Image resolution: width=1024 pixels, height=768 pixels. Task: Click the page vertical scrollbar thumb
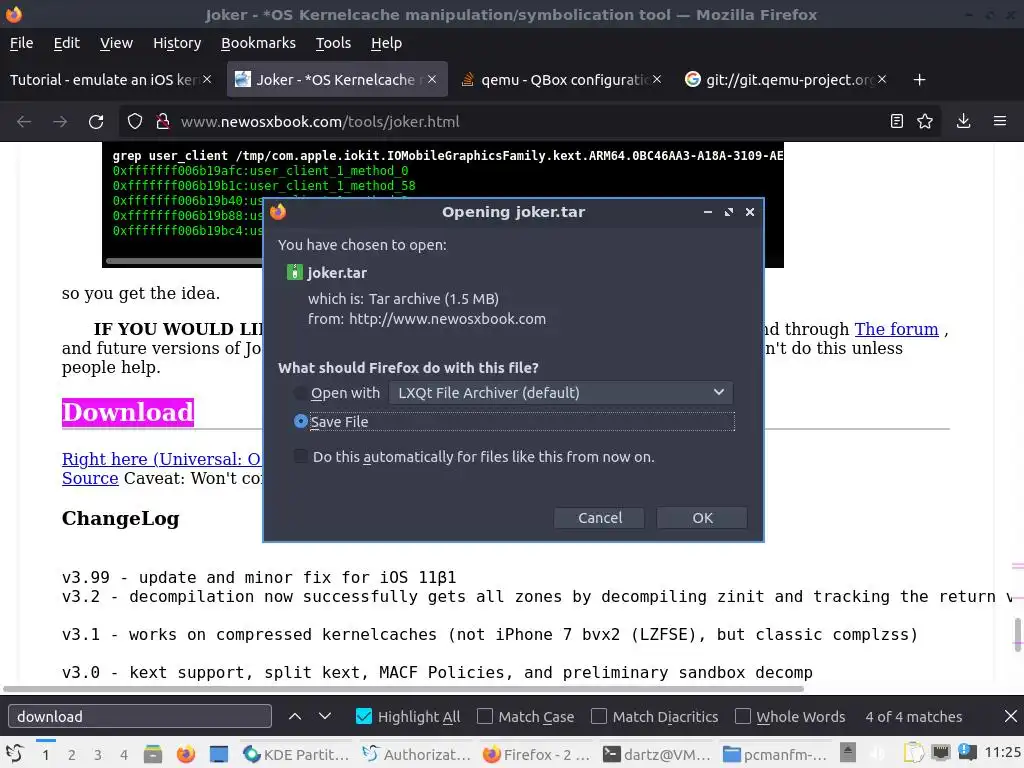1017,635
